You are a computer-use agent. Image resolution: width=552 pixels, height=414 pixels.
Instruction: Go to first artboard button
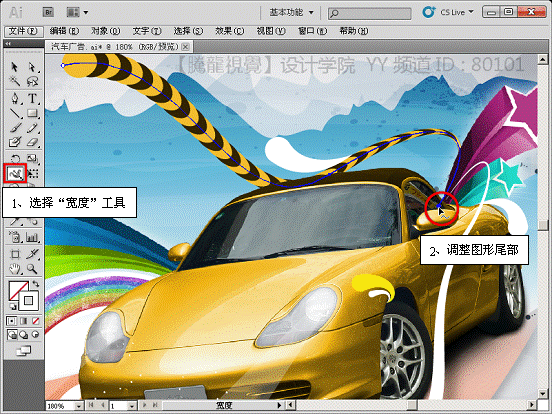[x=91, y=406]
